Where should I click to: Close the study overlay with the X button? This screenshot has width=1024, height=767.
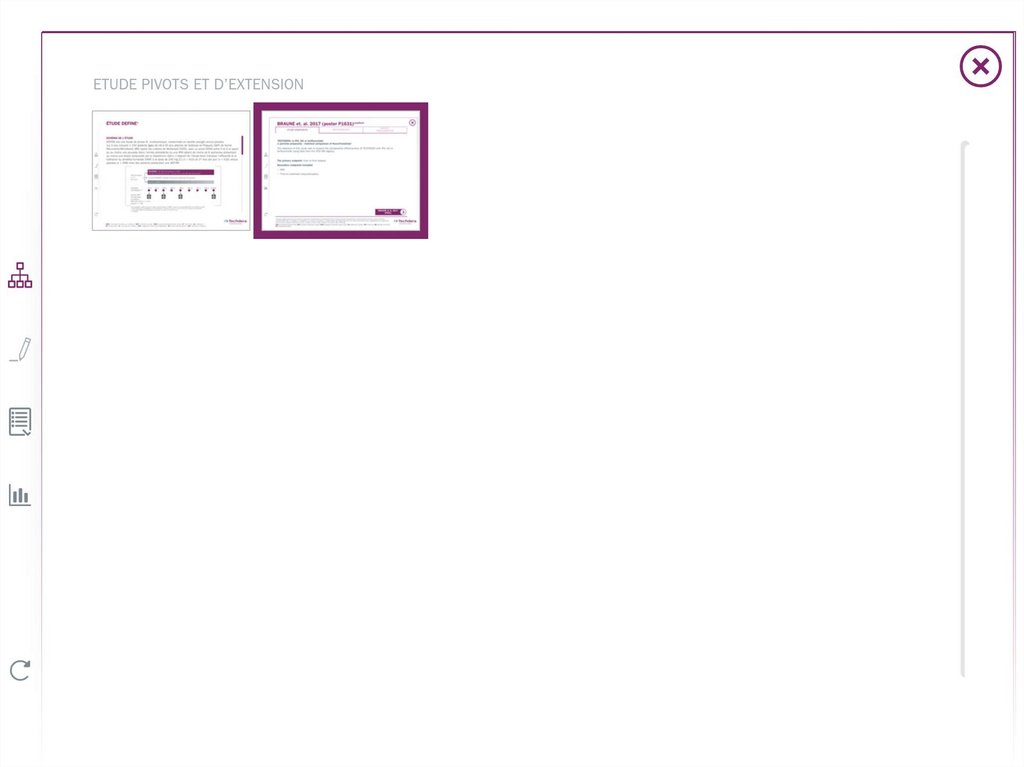pos(980,67)
